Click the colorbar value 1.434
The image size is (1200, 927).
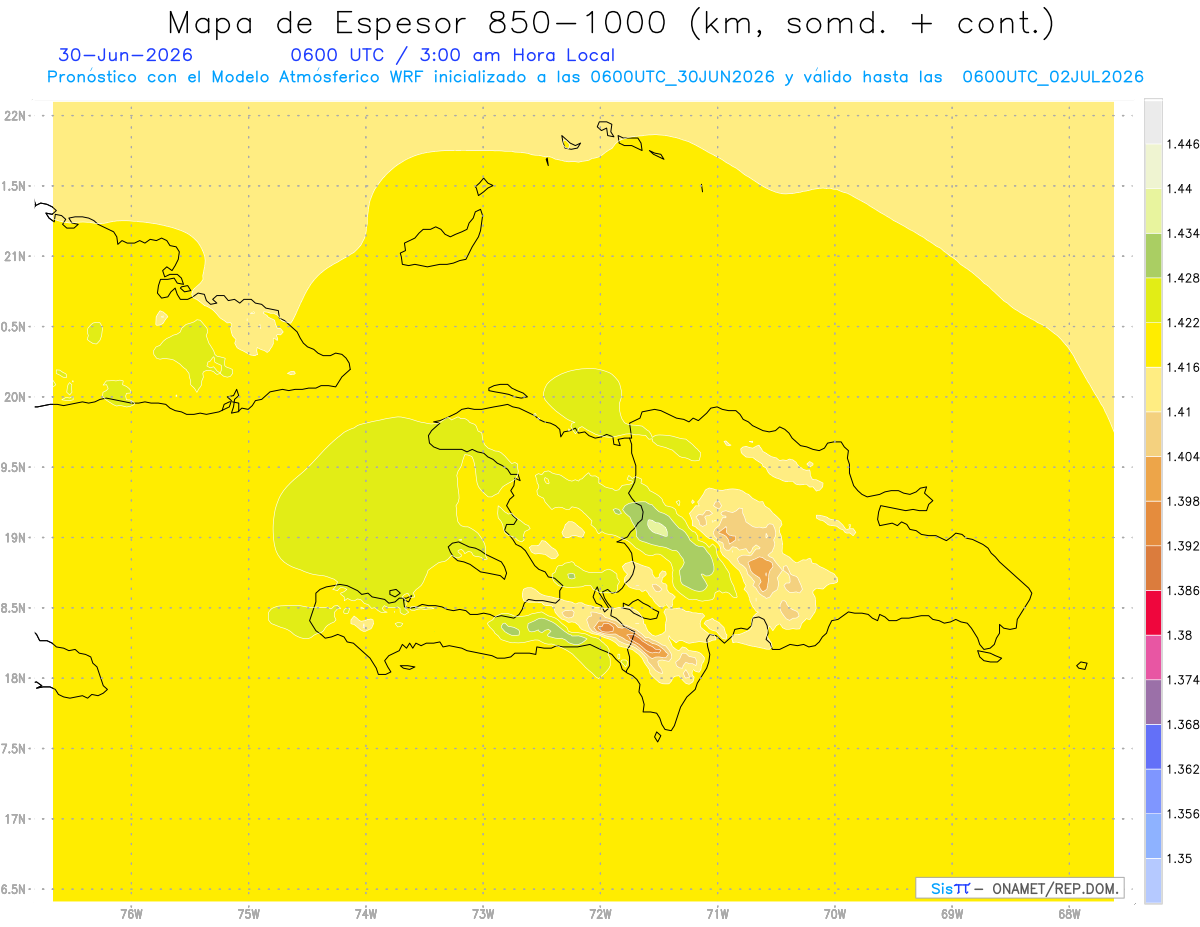pos(1185,233)
